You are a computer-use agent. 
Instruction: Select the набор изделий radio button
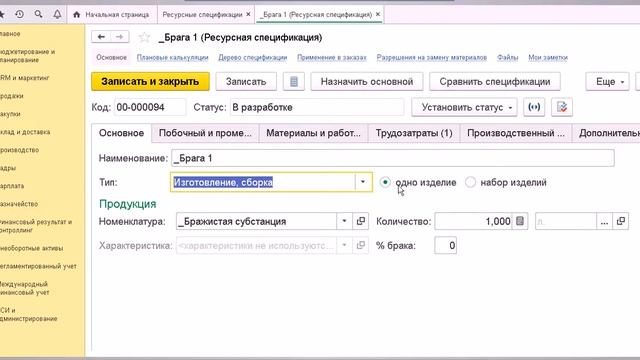point(470,182)
